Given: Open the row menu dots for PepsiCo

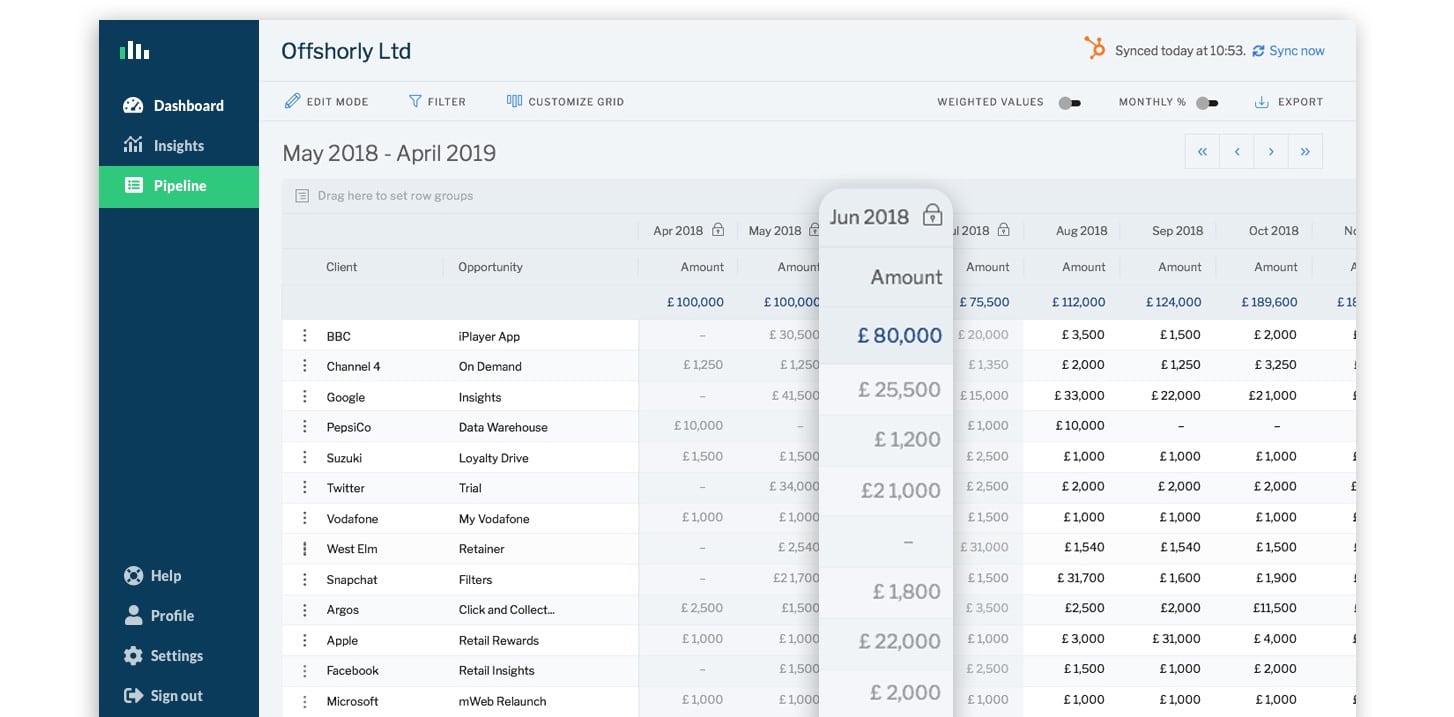Looking at the screenshot, I should tap(305, 427).
